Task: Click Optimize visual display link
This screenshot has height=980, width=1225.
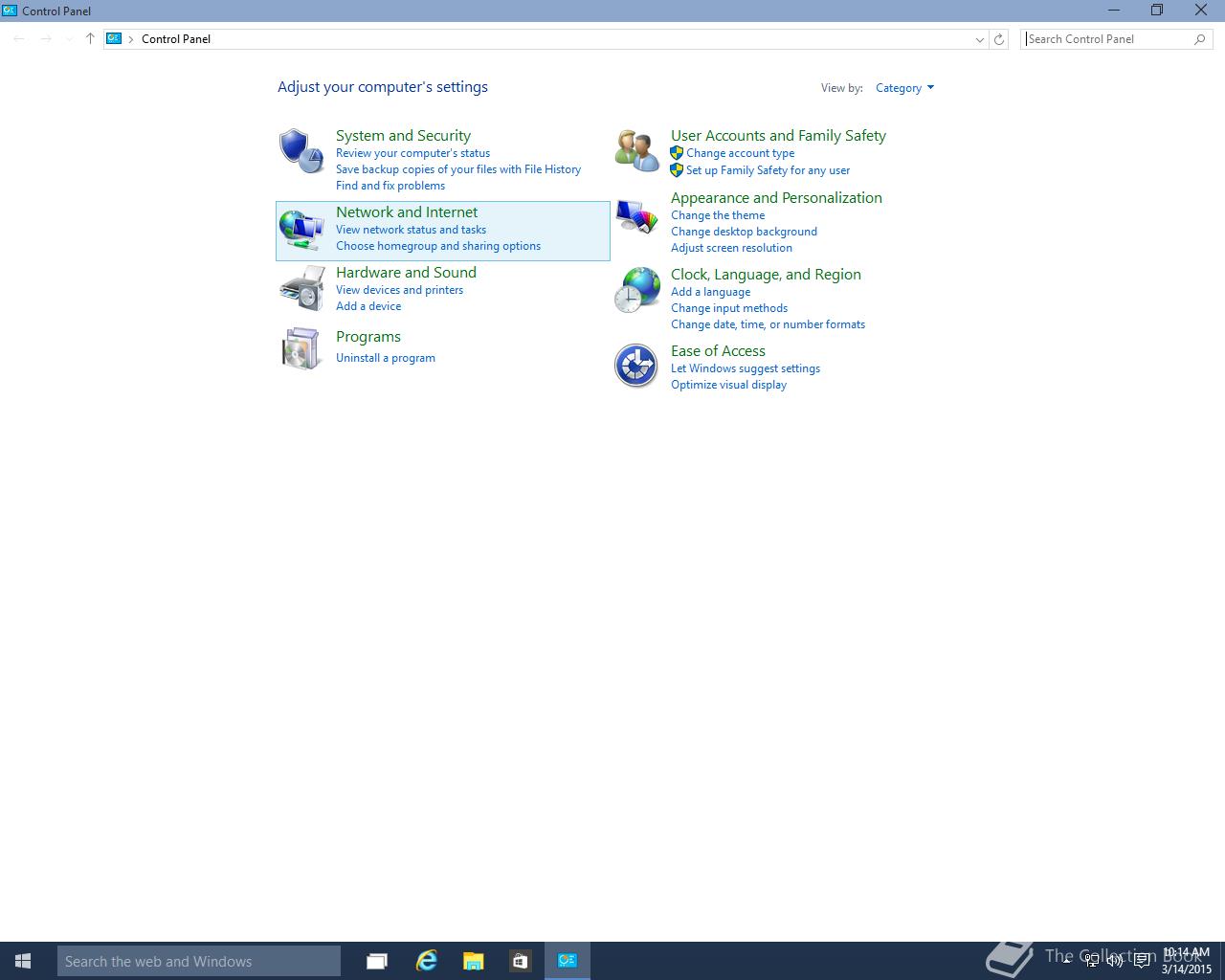Action: 728,385
